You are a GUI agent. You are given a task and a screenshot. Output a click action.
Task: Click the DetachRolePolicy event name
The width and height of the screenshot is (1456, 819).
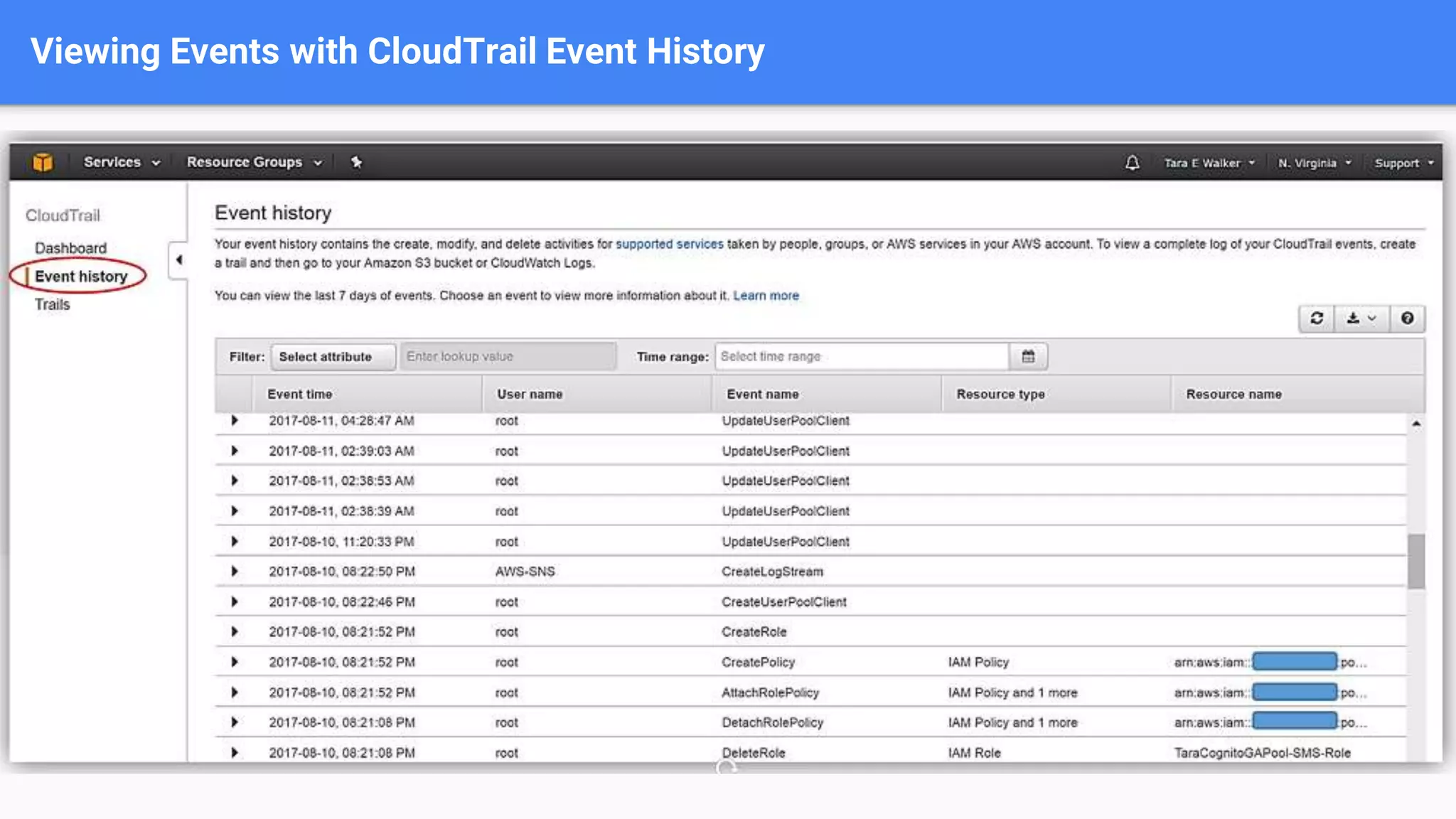point(772,722)
